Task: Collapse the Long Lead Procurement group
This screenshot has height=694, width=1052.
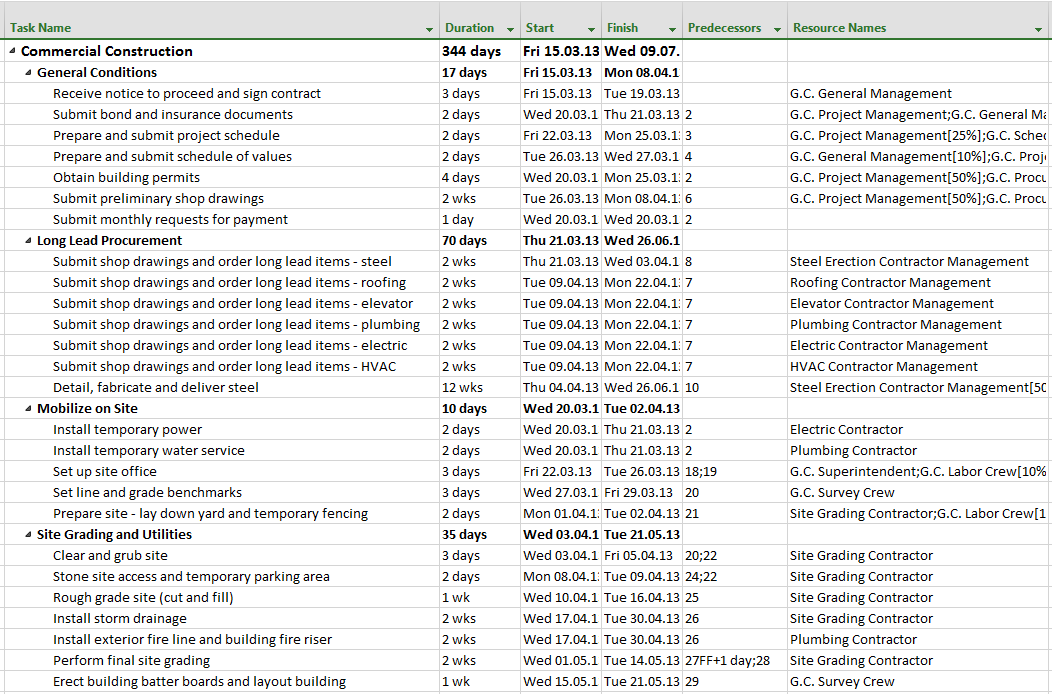Action: point(28,240)
